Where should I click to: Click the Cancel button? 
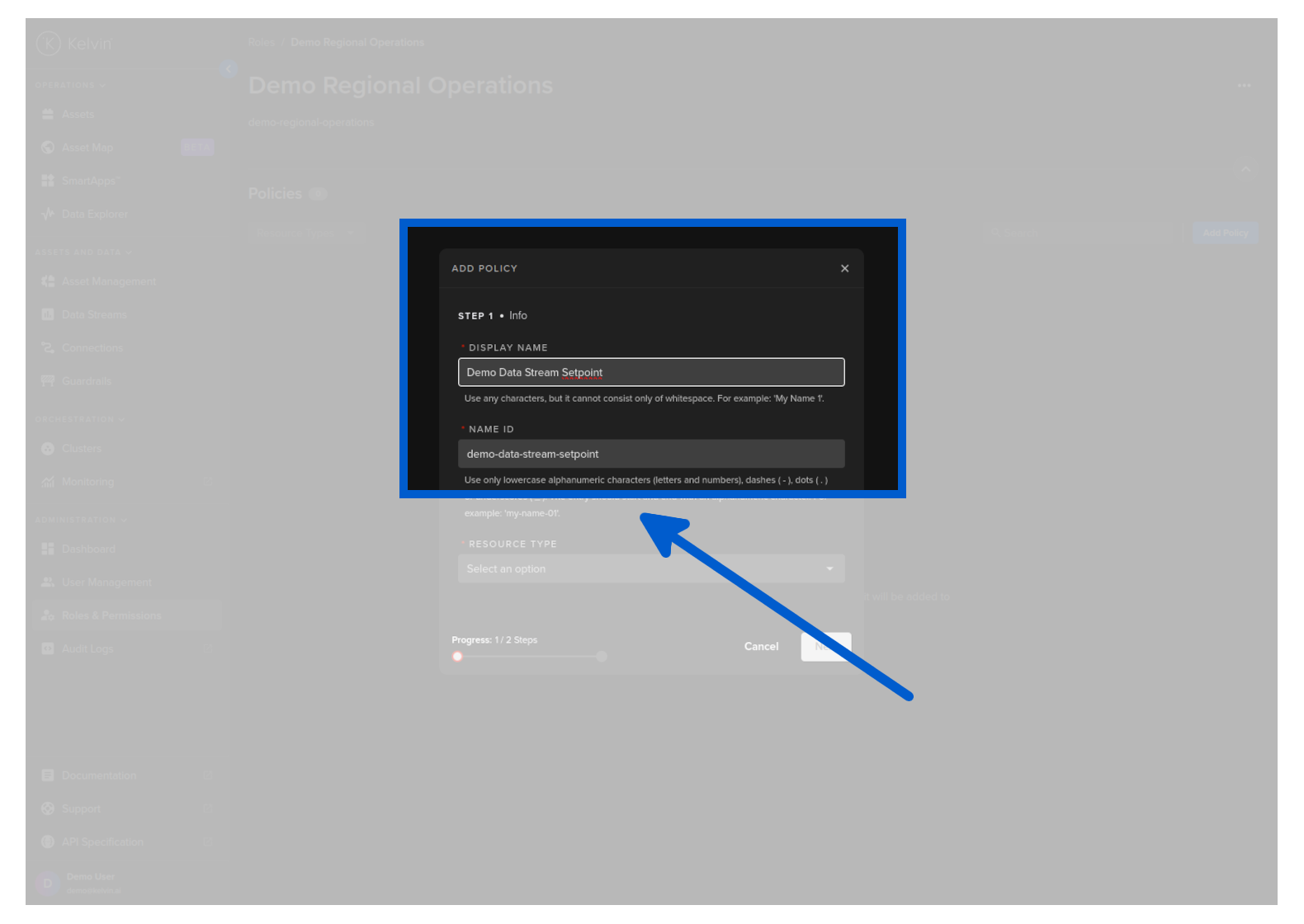pyautogui.click(x=761, y=647)
